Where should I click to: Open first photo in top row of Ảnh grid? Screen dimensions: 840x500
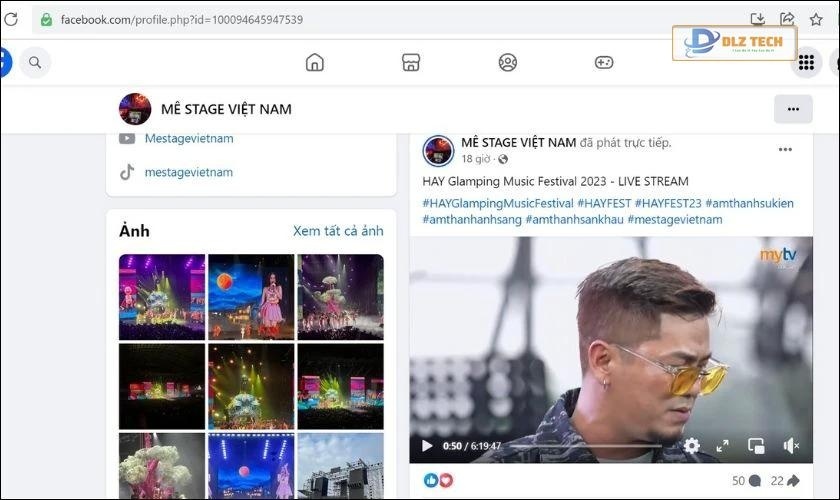point(162,297)
